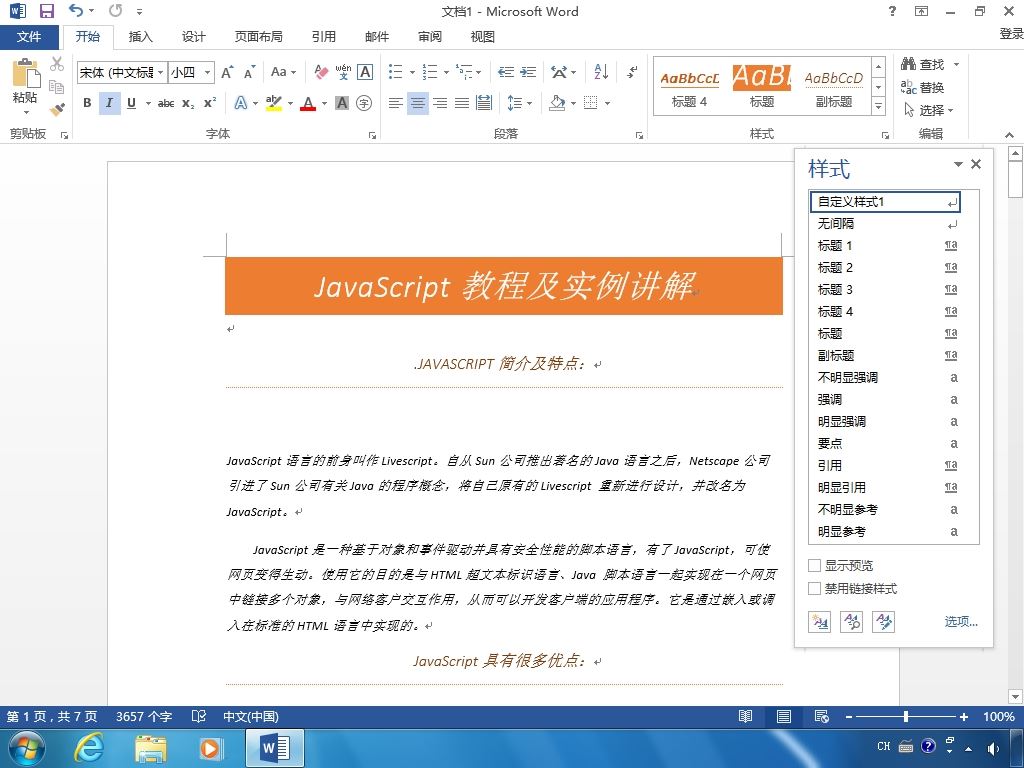The image size is (1024, 768).
Task: Switch to Read Mode view in status bar
Action: click(x=745, y=716)
